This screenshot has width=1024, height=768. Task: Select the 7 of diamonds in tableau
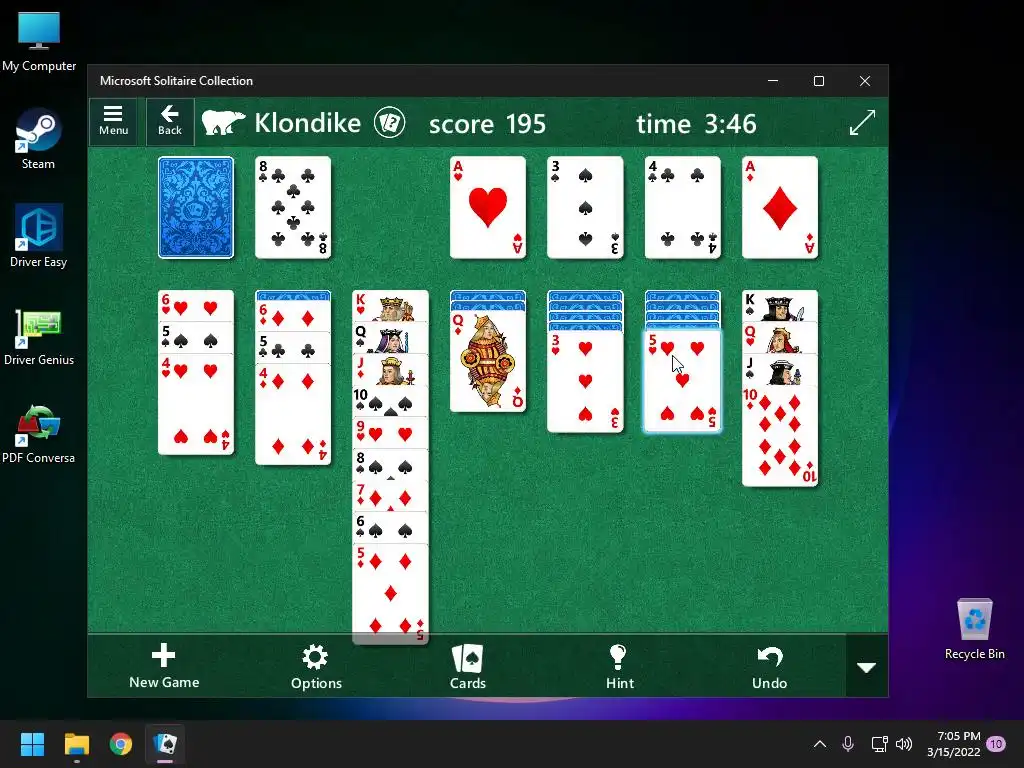pyautogui.click(x=391, y=496)
